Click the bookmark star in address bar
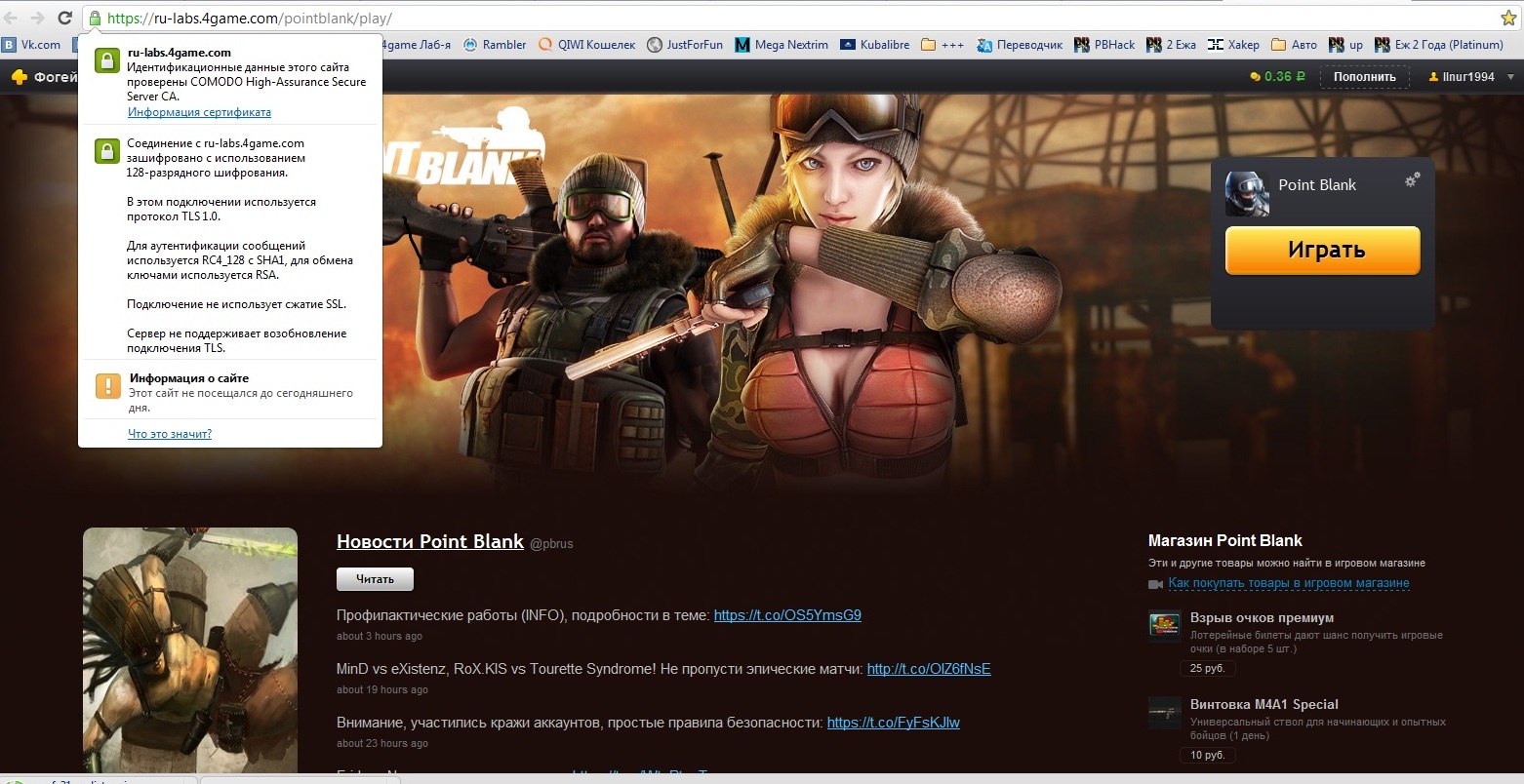Screen dimensions: 1524x784 point(1507,19)
